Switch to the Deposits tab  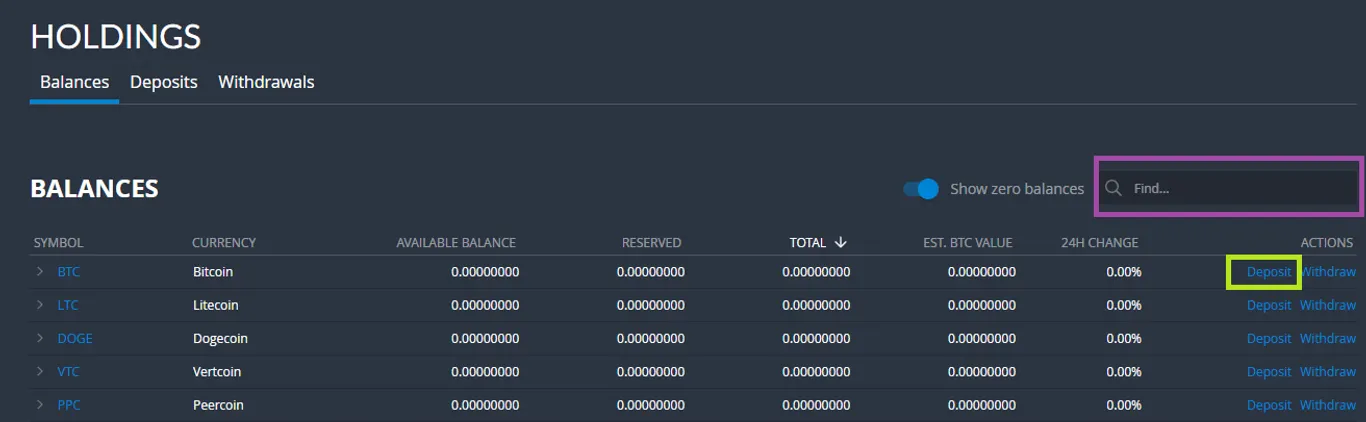(x=164, y=82)
